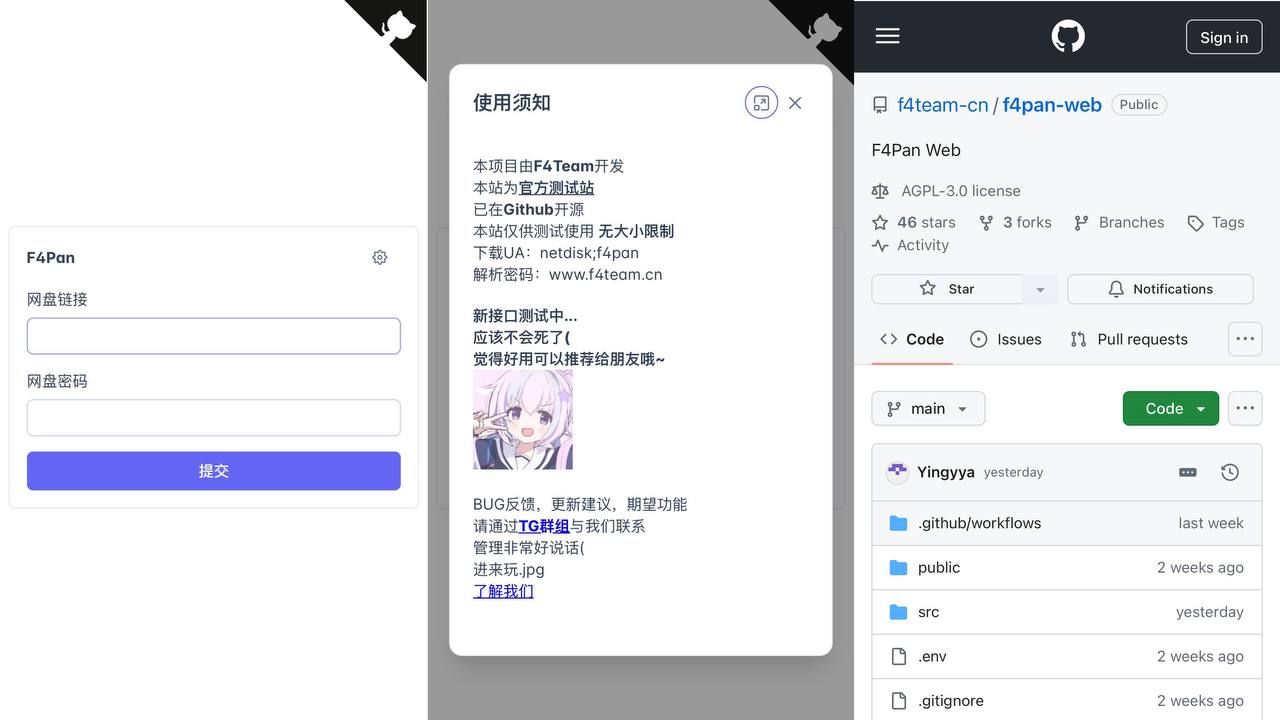Open the Tags link

tap(1228, 222)
